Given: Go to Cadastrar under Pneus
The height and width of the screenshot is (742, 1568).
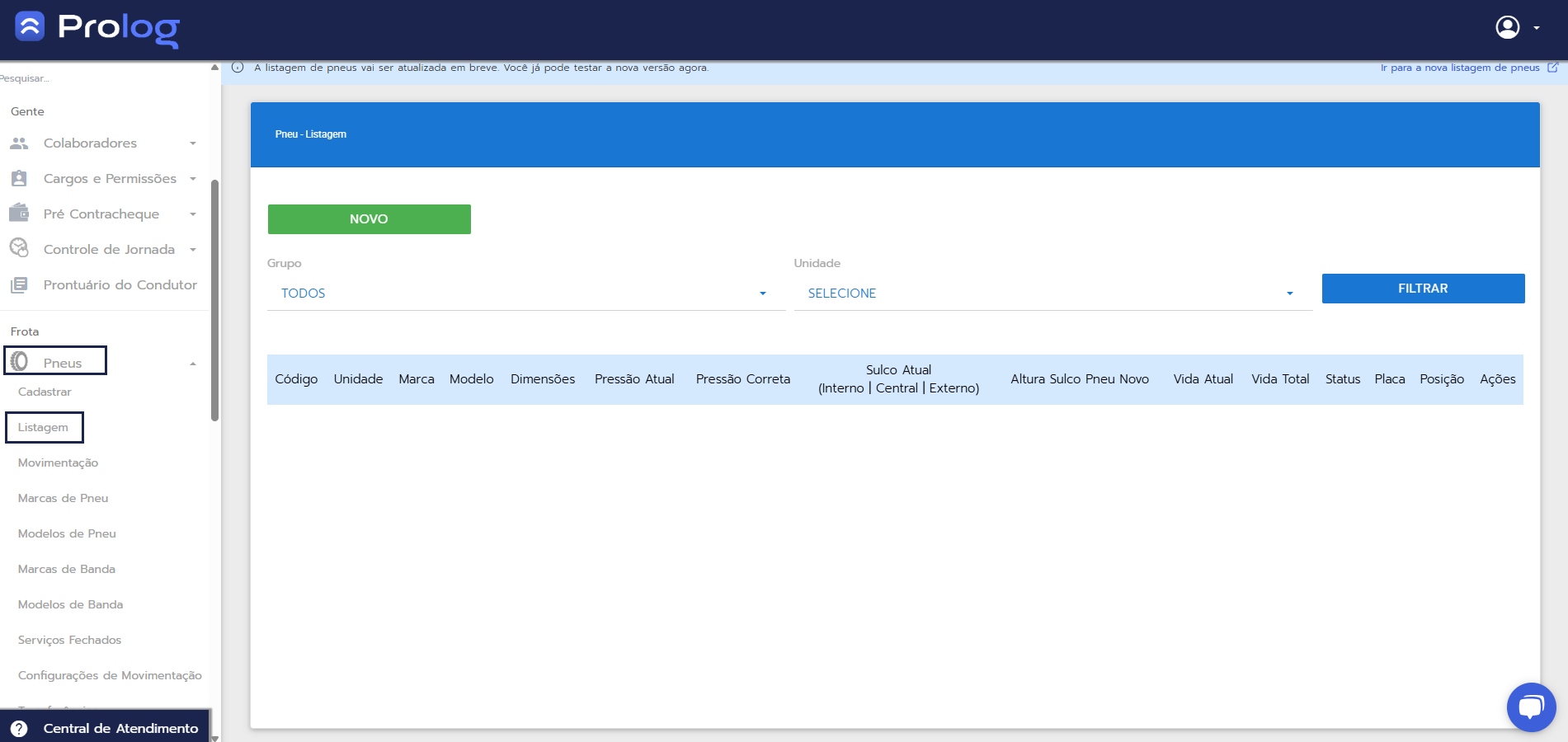Looking at the screenshot, I should point(45,392).
